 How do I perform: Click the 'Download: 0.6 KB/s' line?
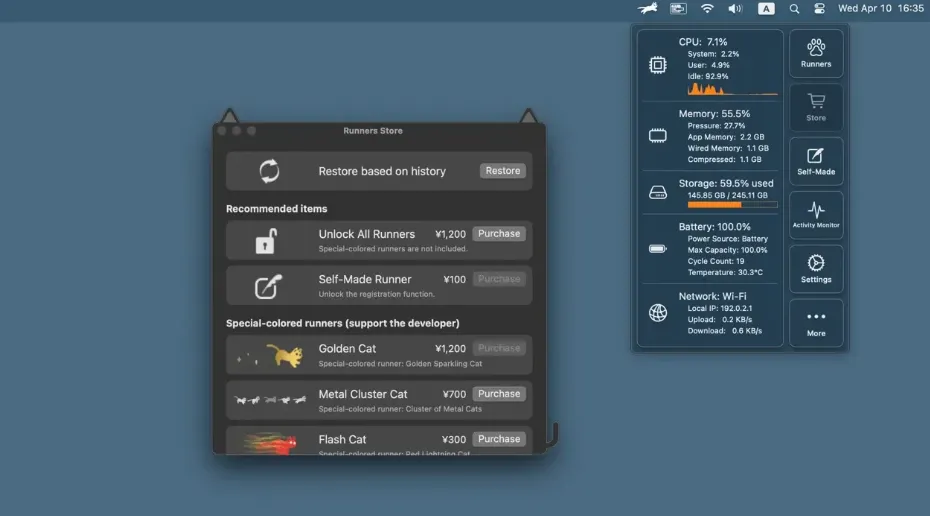tap(725, 331)
